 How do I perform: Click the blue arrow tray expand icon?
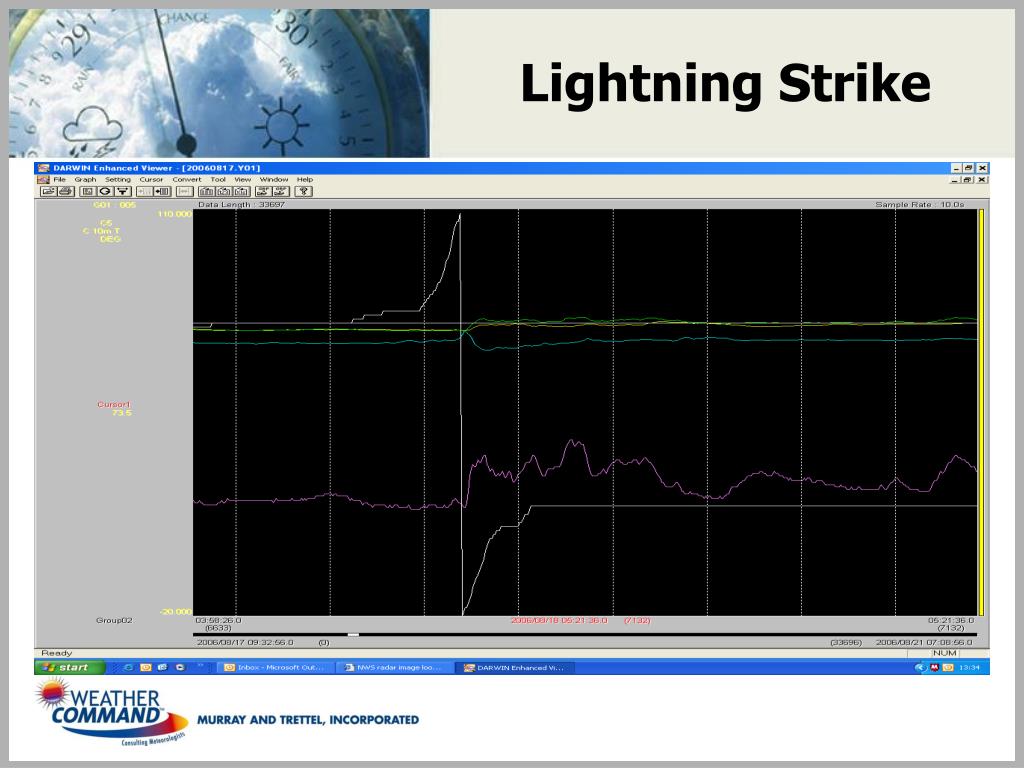[921, 667]
